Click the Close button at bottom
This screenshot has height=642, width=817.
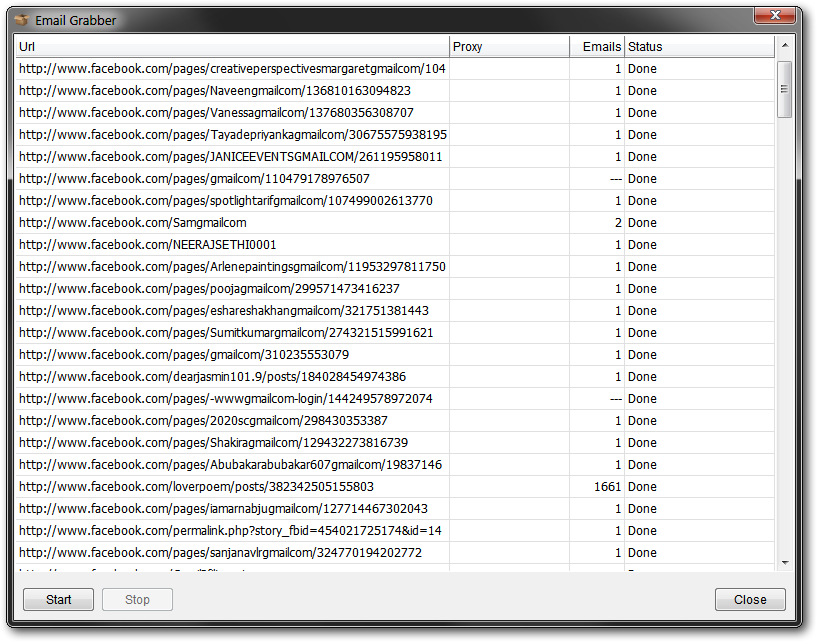[750, 599]
